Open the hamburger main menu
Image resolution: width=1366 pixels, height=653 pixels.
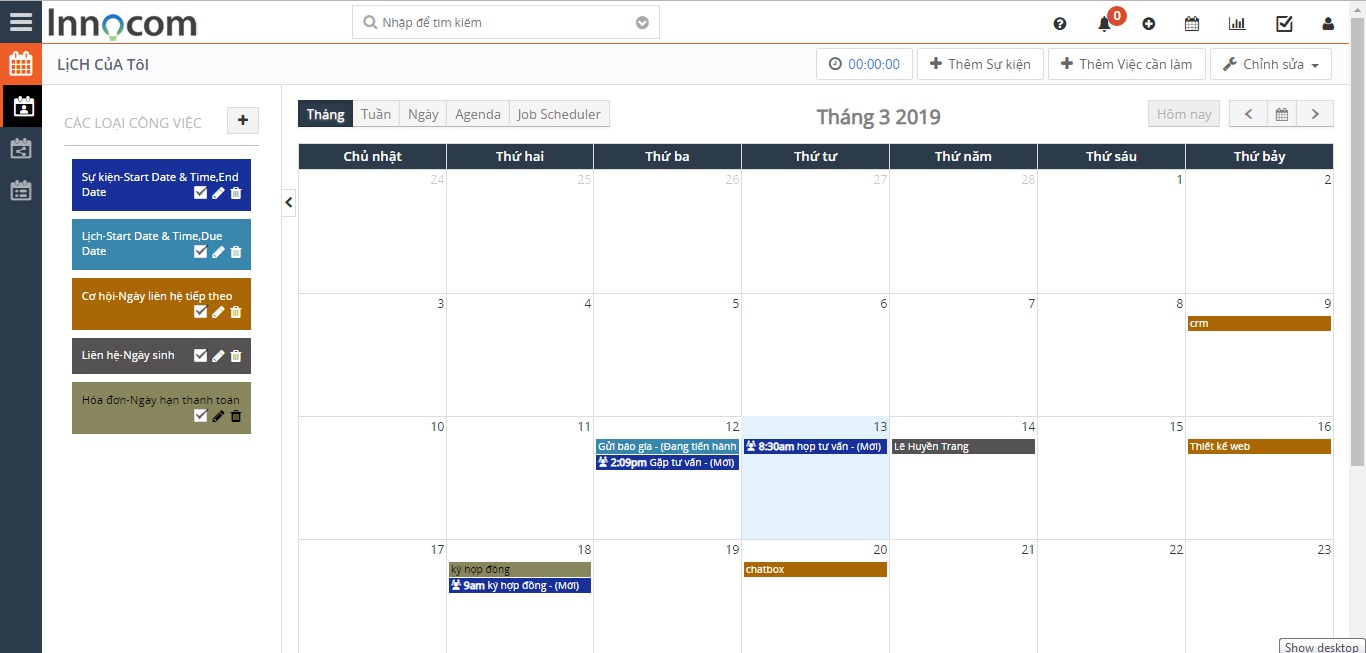[20, 21]
